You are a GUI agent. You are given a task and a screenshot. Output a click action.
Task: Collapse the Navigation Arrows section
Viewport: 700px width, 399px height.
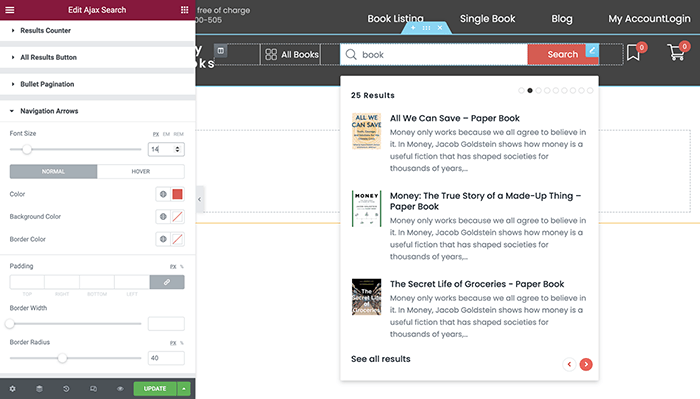tap(97, 111)
